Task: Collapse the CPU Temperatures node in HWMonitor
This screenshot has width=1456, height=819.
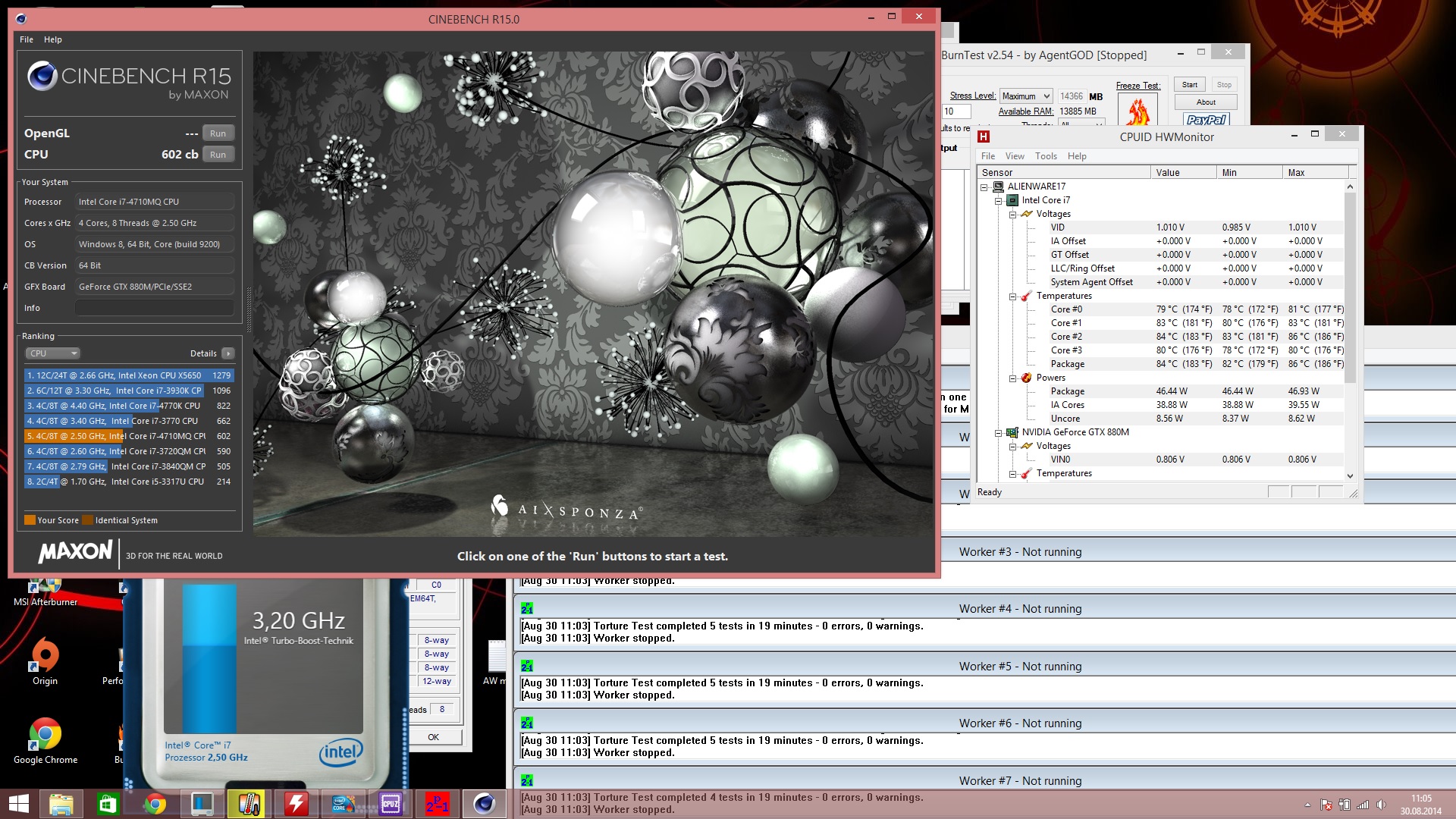Action: pyautogui.click(x=1012, y=296)
